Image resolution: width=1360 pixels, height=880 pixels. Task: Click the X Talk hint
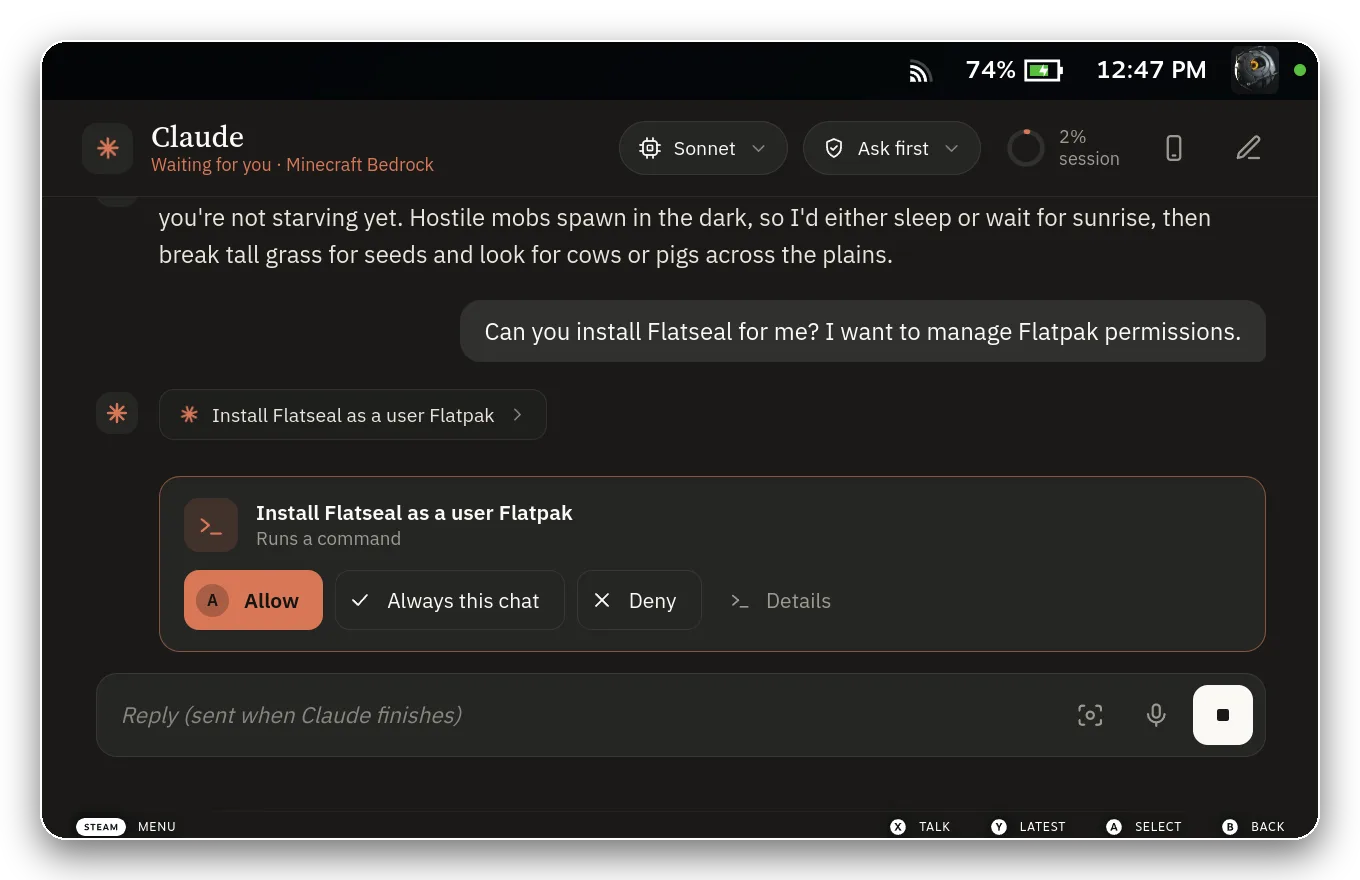(921, 827)
